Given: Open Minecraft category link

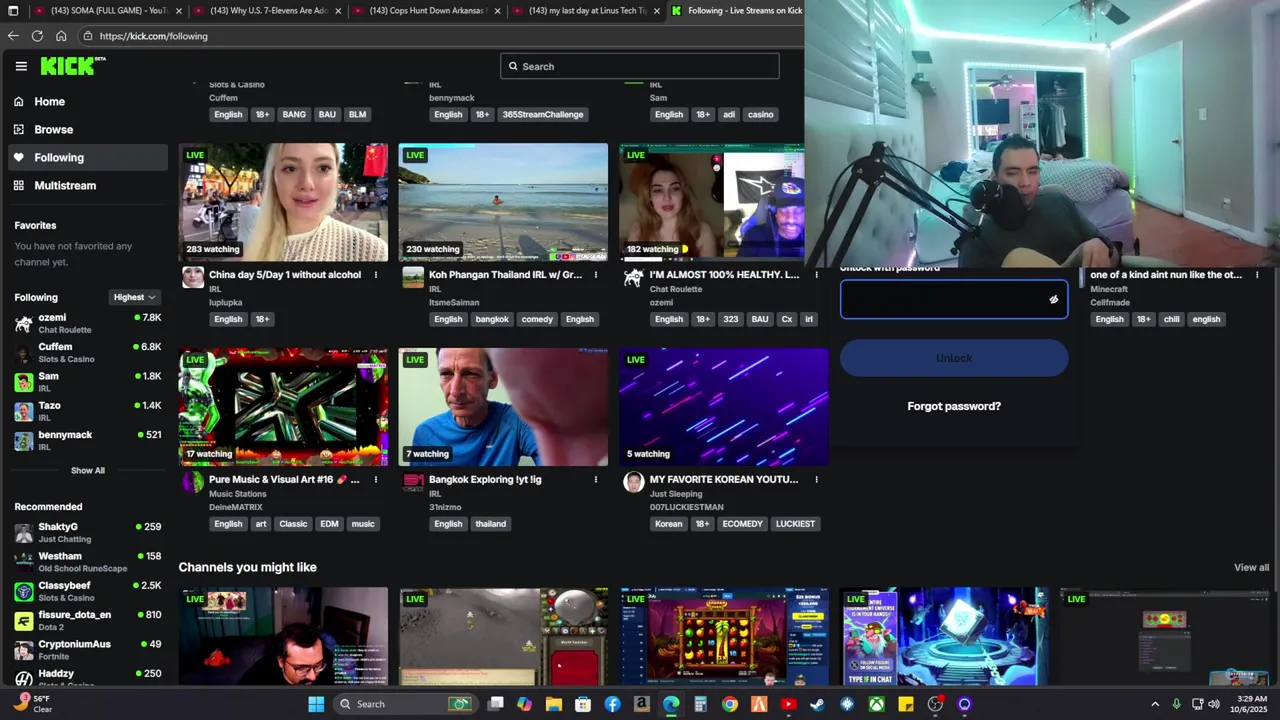Looking at the screenshot, I should point(1109,289).
